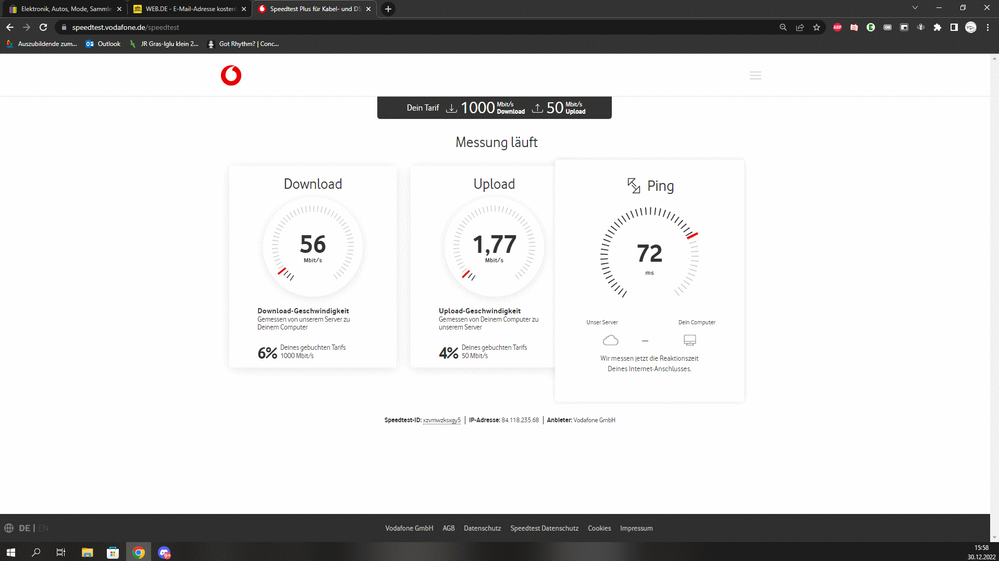Click the Dein Tarif banner
Viewport: 999px width, 561px height.
coord(494,108)
